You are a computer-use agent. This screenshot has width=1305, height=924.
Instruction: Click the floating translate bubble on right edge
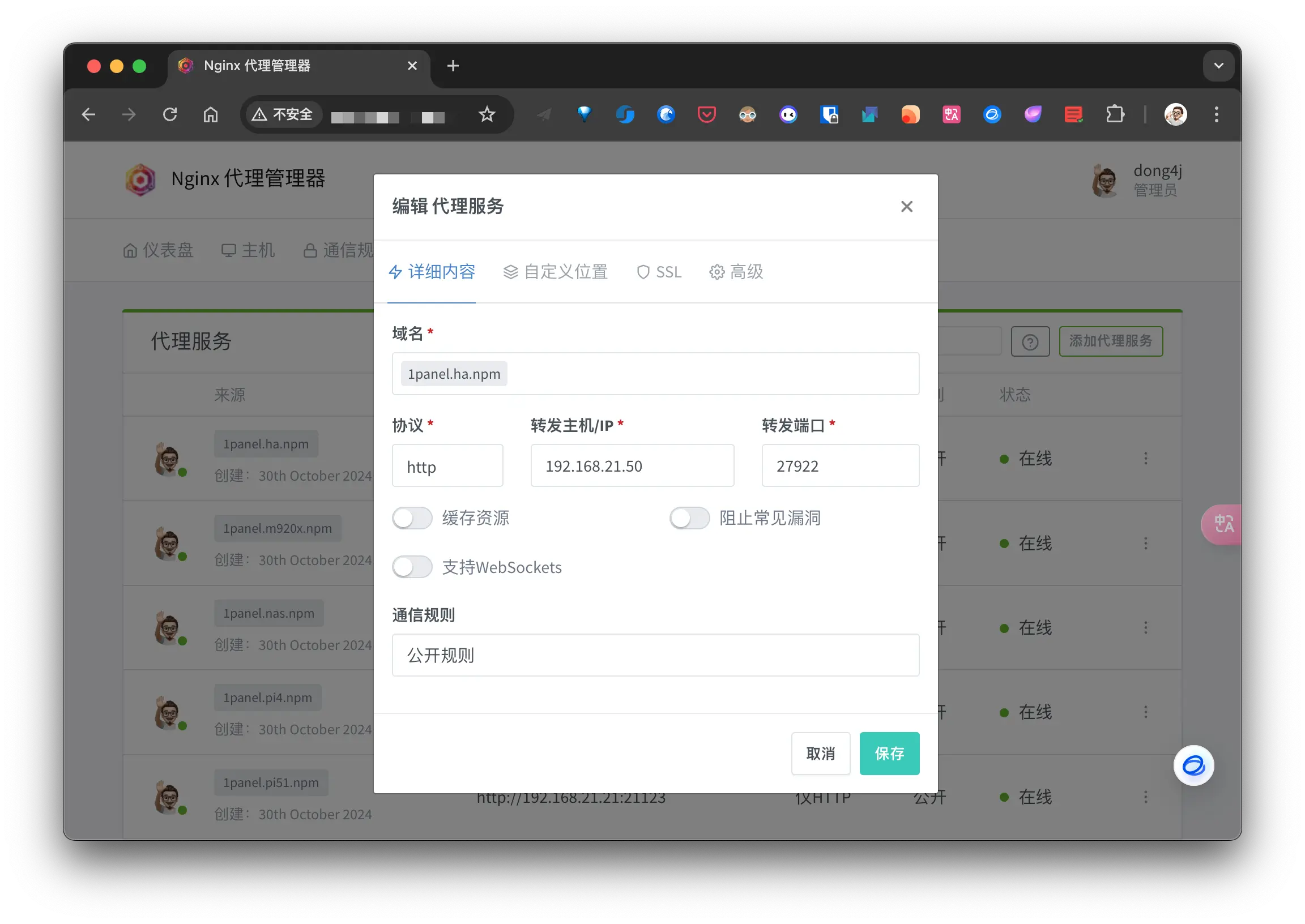[1223, 524]
